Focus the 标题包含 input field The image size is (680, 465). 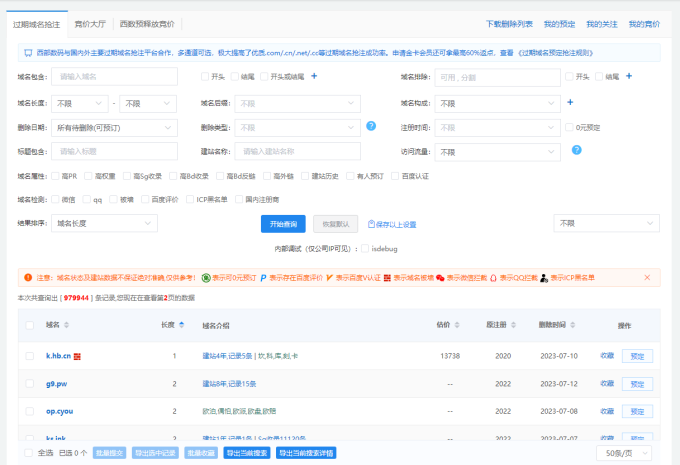114,151
